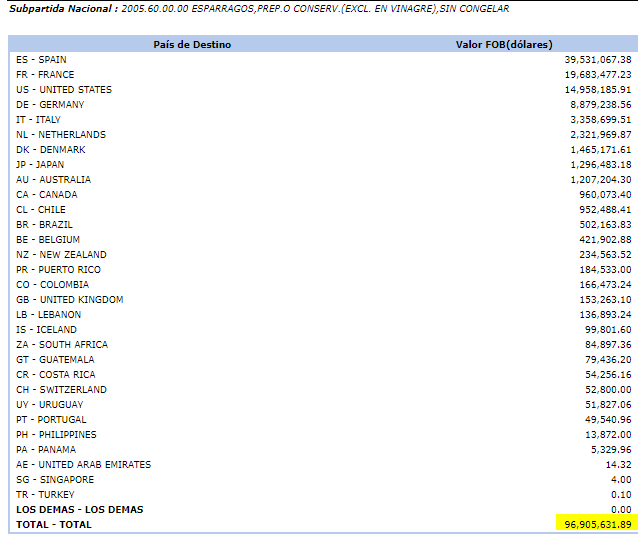The image size is (638, 535).
Task: Click Puerto Rico's value 184,533.00
Action: coord(605,270)
